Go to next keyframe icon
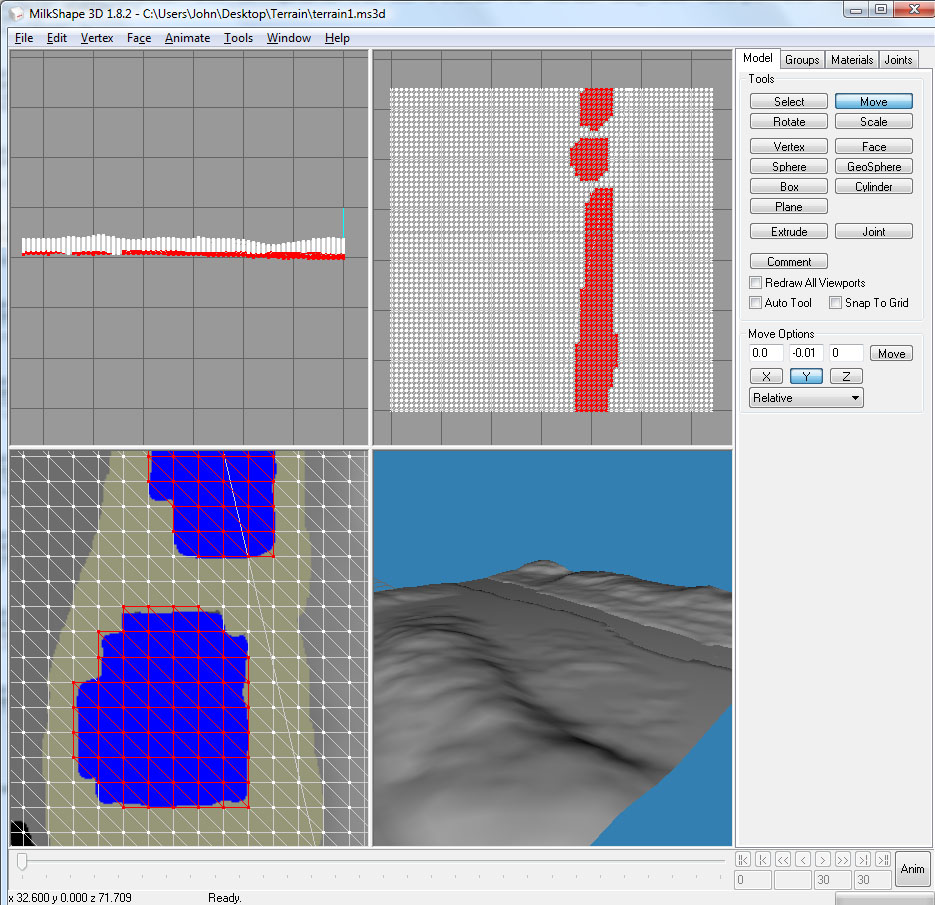The width and height of the screenshot is (935, 905). point(863,859)
